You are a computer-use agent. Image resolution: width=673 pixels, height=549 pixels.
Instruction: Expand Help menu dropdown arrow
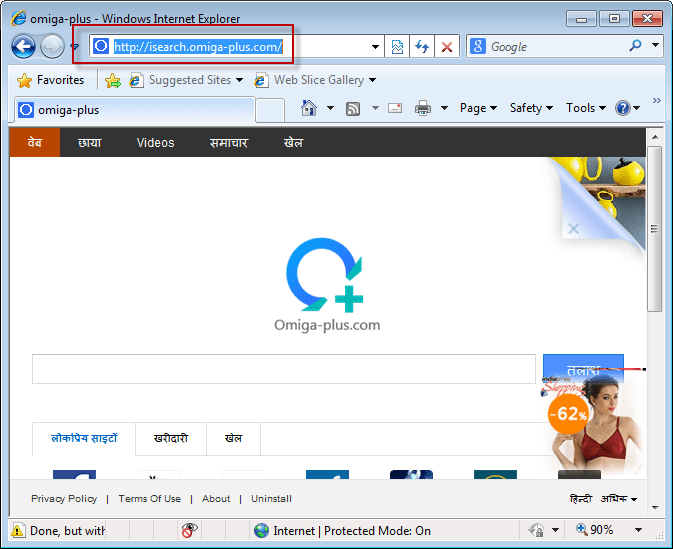pos(637,108)
